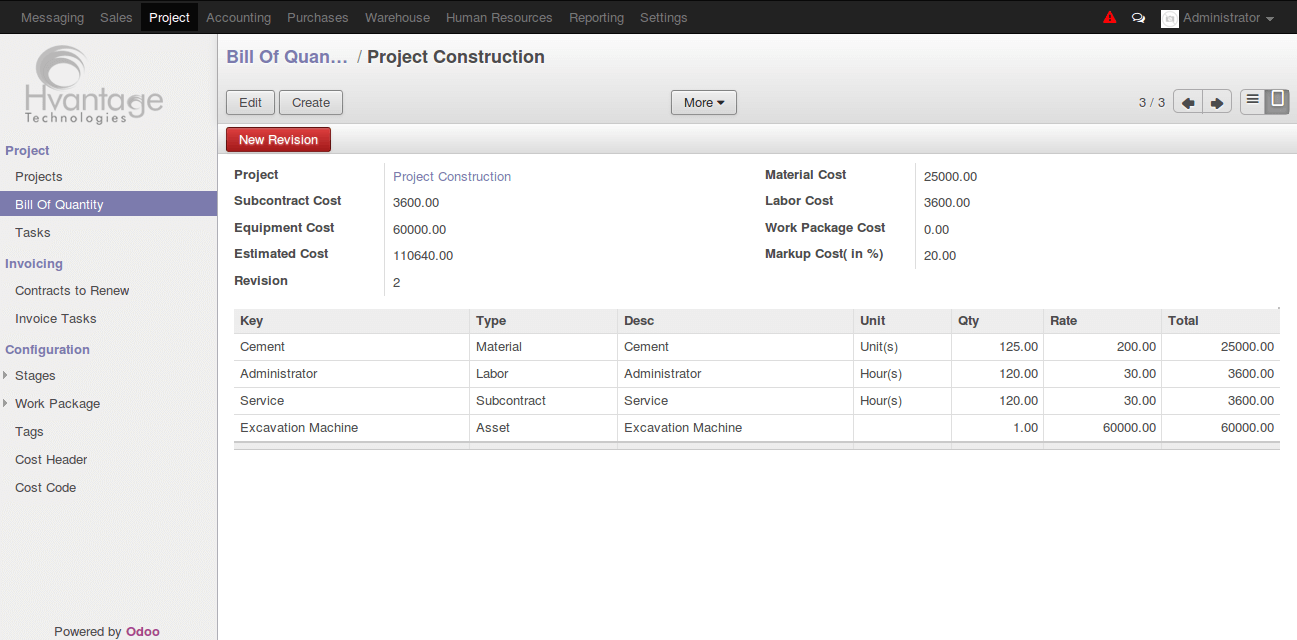Click the Equipment Cost value 60000.00
1297x640 pixels.
point(420,230)
